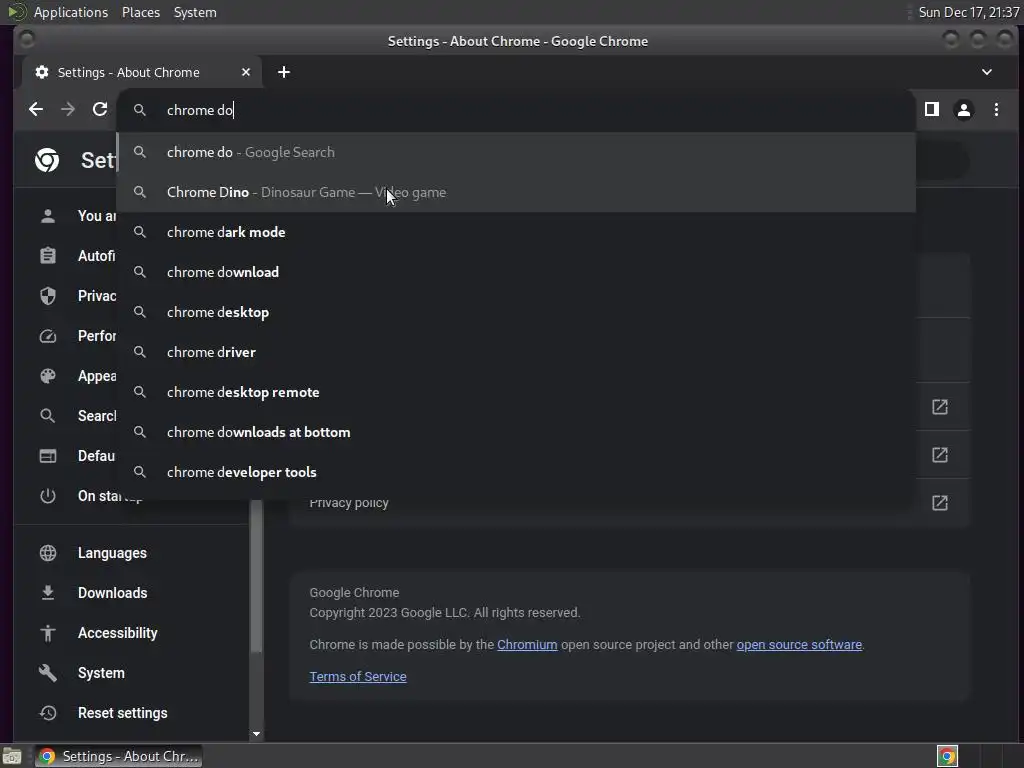The height and width of the screenshot is (768, 1024).
Task: Open the 'open source software' link
Action: (799, 645)
